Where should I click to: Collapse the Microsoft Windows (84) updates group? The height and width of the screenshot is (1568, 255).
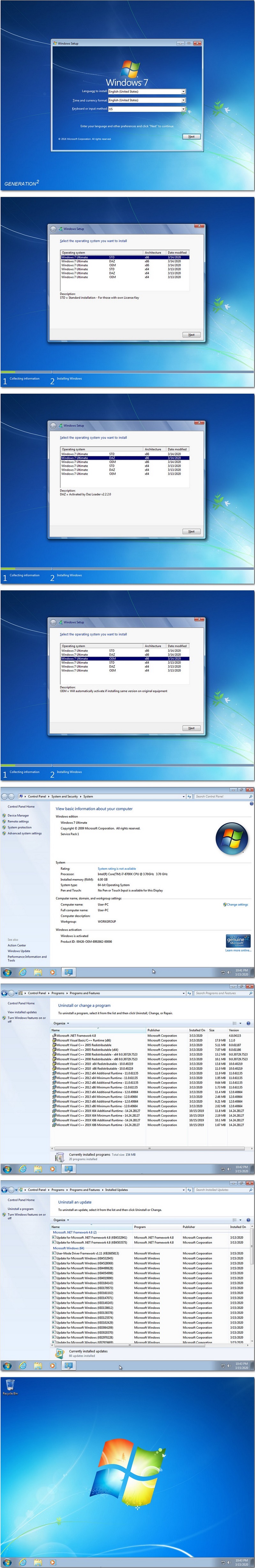(69, 1248)
